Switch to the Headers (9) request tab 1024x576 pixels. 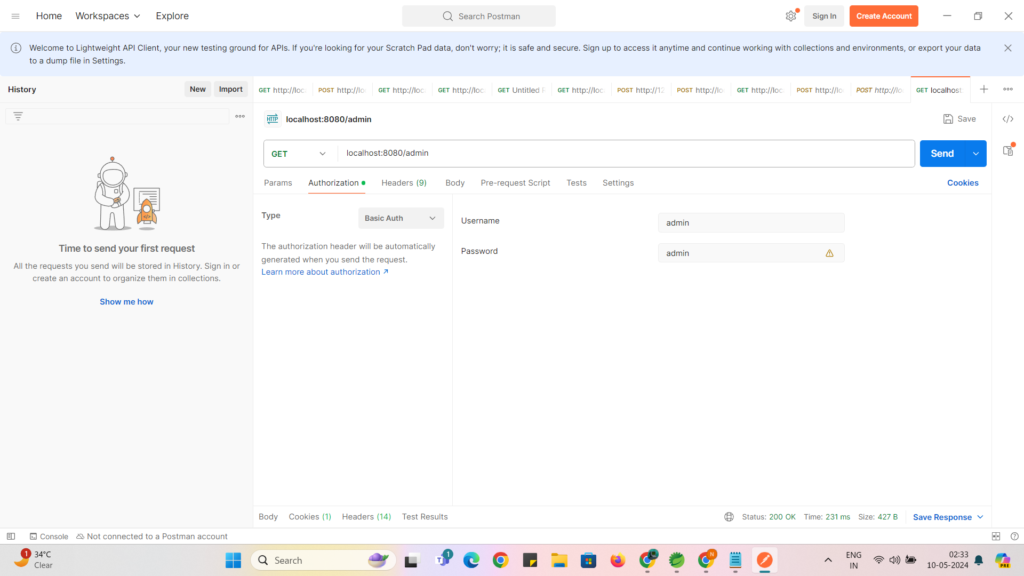[x=404, y=183]
